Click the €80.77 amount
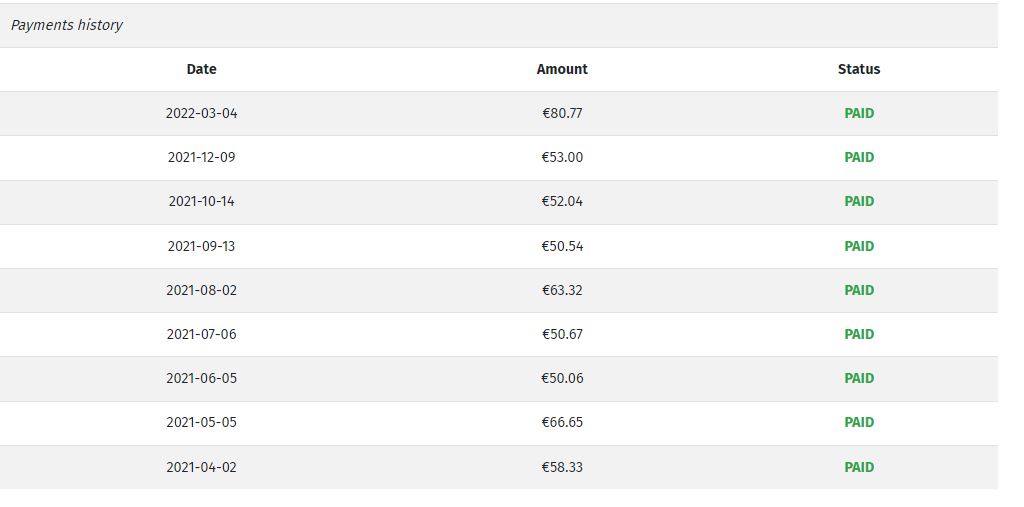Image resolution: width=1024 pixels, height=507 pixels. coord(562,113)
